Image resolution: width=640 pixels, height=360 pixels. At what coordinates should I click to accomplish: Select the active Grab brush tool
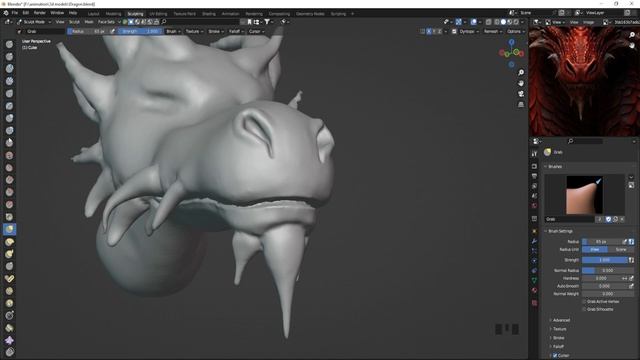click(9, 229)
